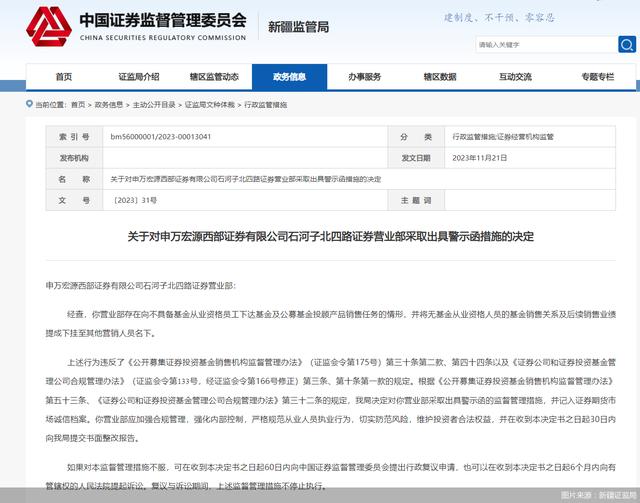Click the 发文日期 label cell
The image size is (640, 503).
[416, 158]
